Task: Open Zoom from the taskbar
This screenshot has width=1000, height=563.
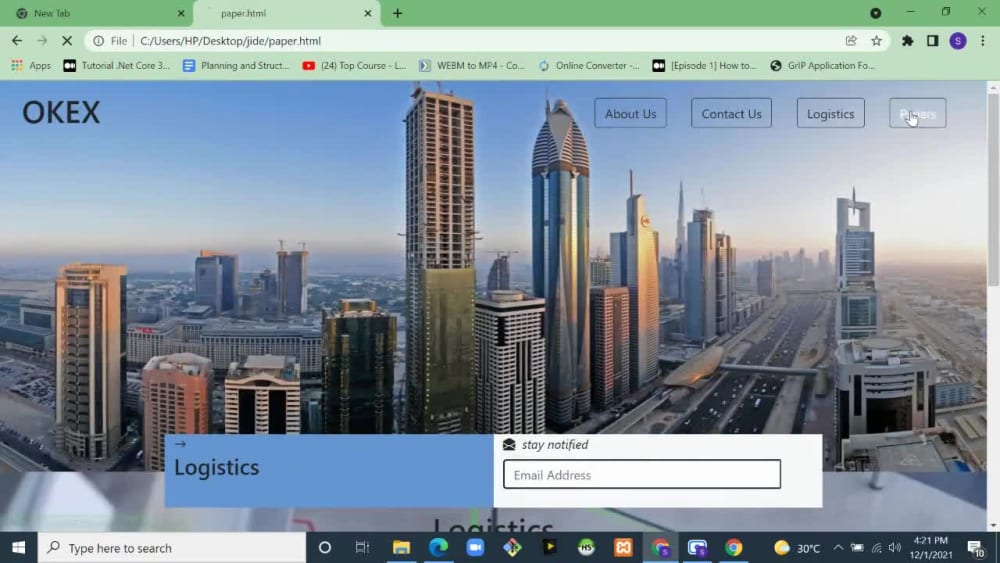Action: [x=475, y=548]
